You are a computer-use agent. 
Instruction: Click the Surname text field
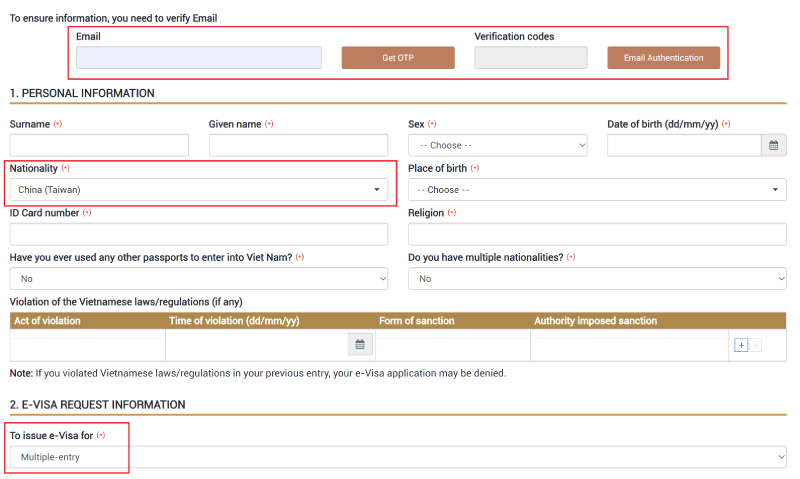(99, 145)
